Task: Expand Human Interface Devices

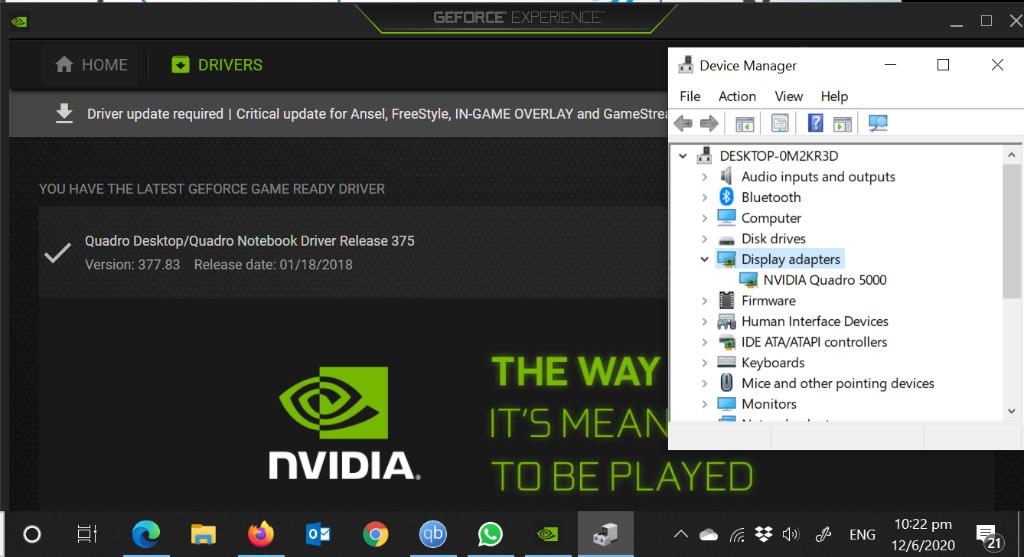Action: click(704, 321)
